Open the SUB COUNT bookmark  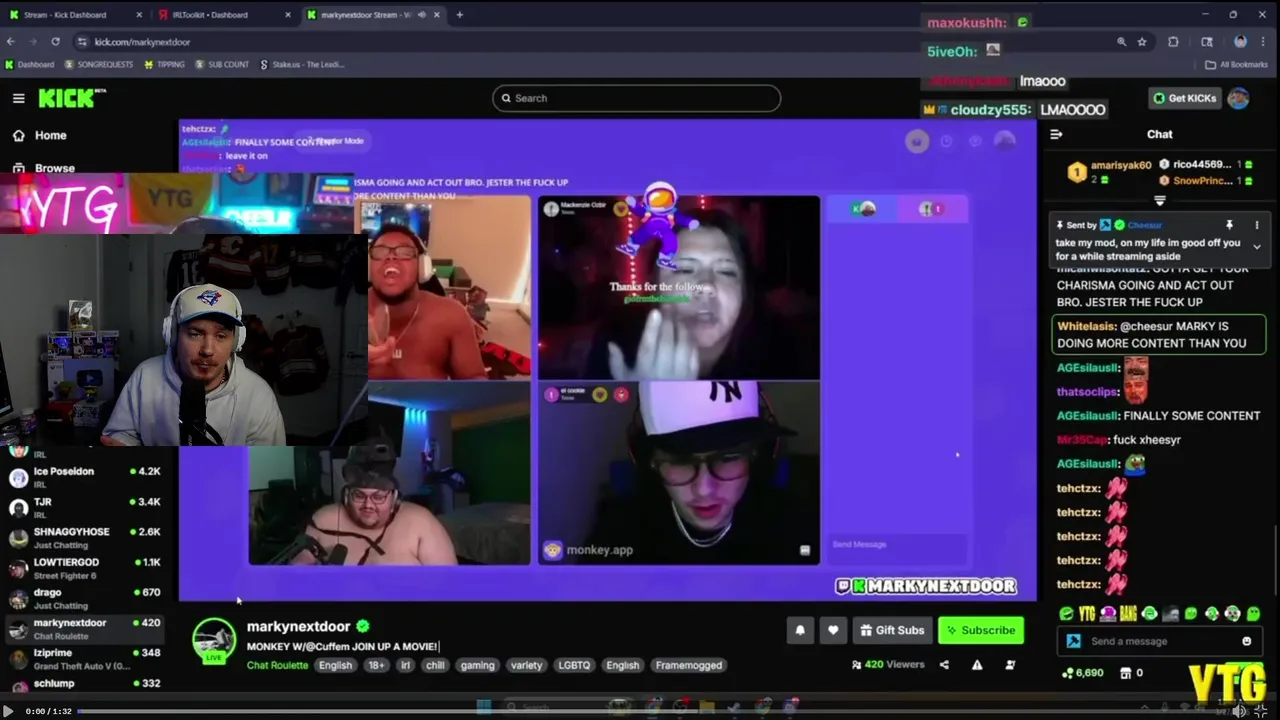coord(222,65)
